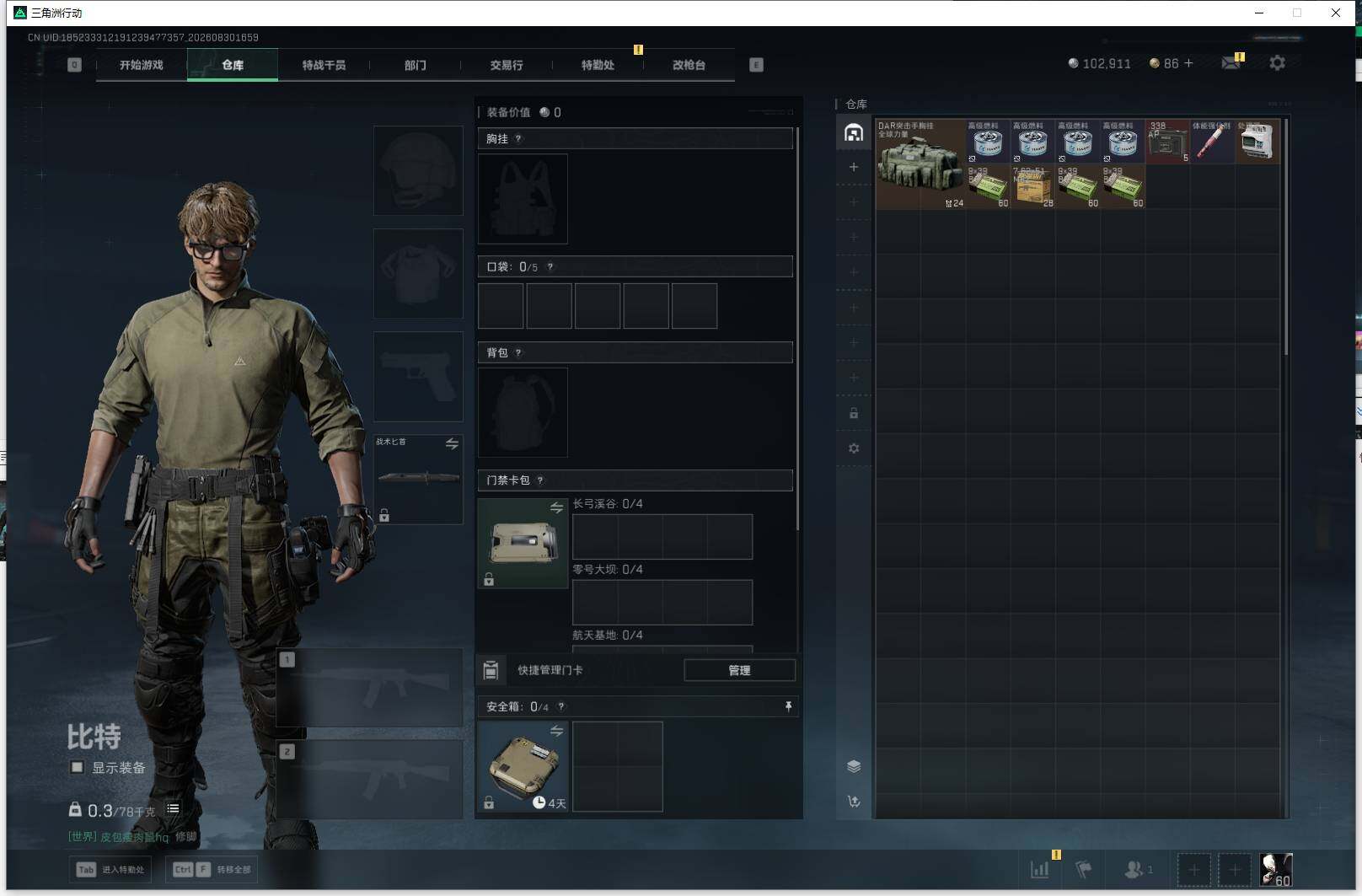
Task: Open the weight details list icon
Action: pos(173,809)
